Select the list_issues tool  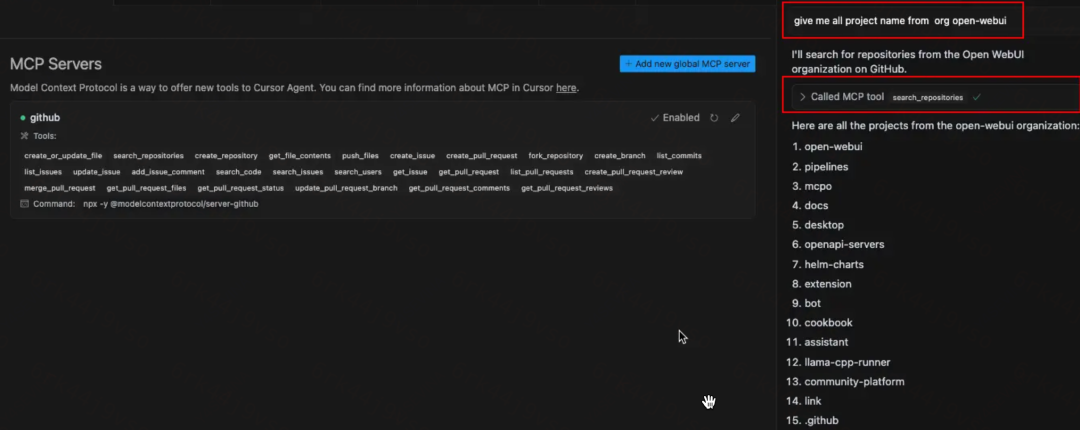click(x=43, y=172)
